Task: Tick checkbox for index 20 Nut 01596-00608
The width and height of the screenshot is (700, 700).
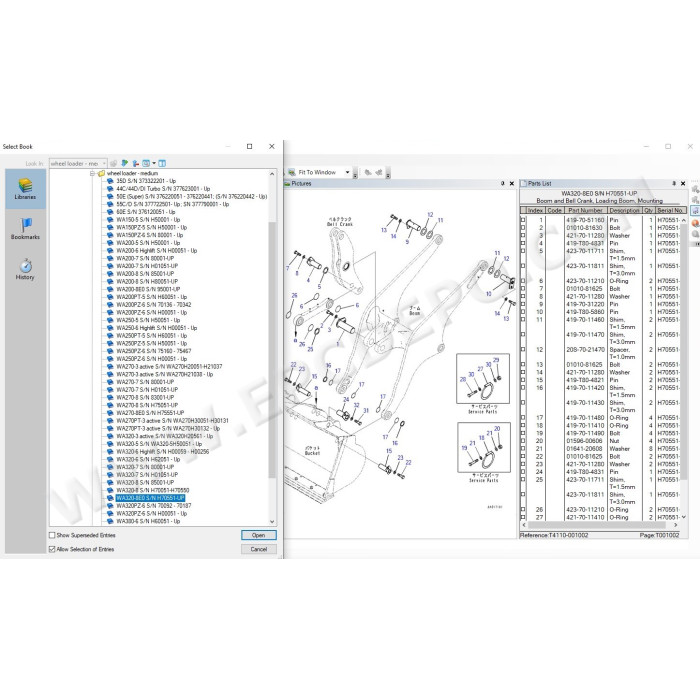Action: pyautogui.click(x=523, y=441)
